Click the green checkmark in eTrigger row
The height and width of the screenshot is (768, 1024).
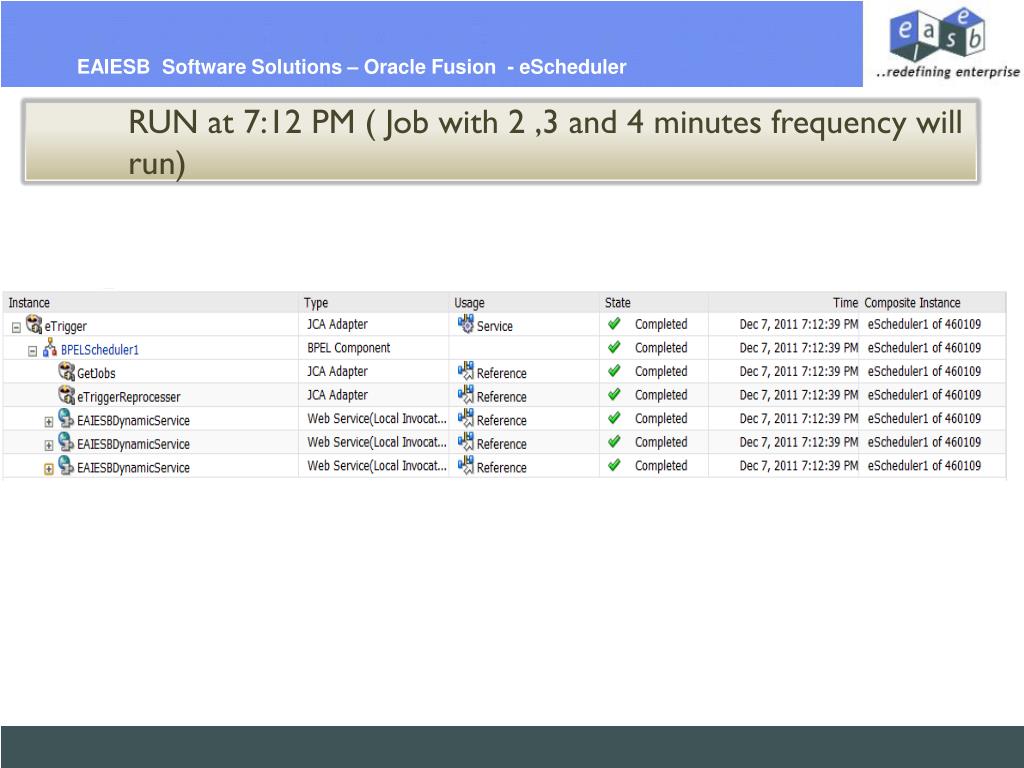pos(614,324)
